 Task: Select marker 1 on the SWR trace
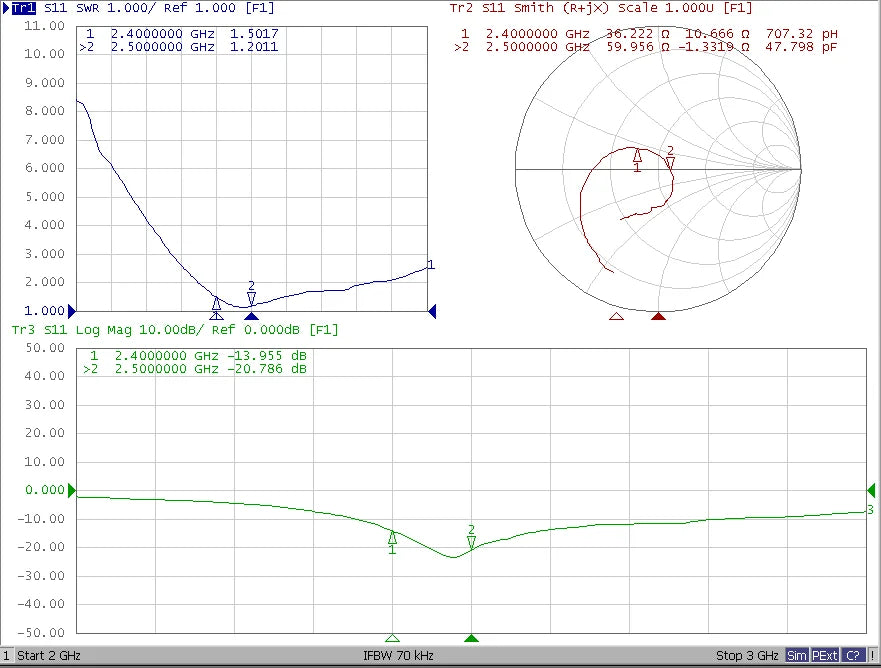click(x=216, y=303)
